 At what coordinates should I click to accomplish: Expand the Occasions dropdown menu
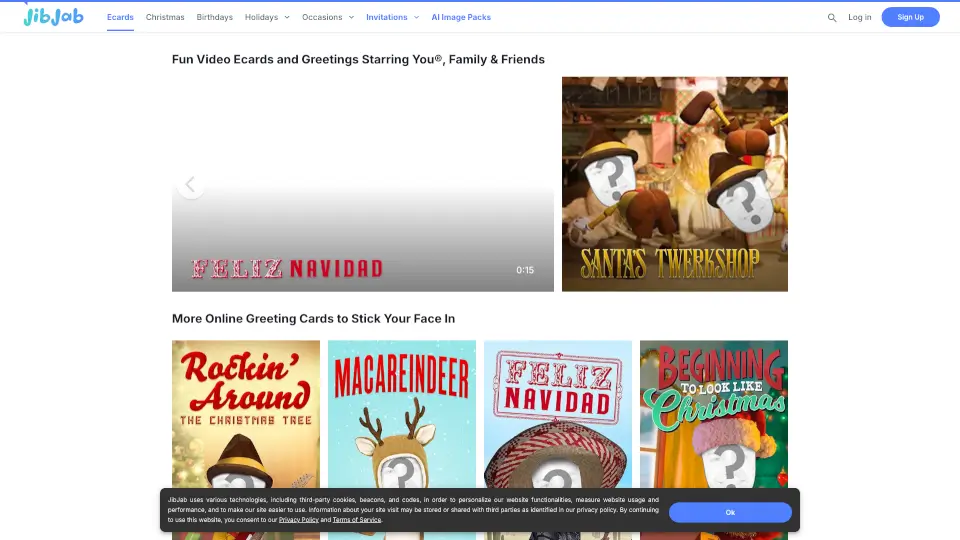[328, 17]
